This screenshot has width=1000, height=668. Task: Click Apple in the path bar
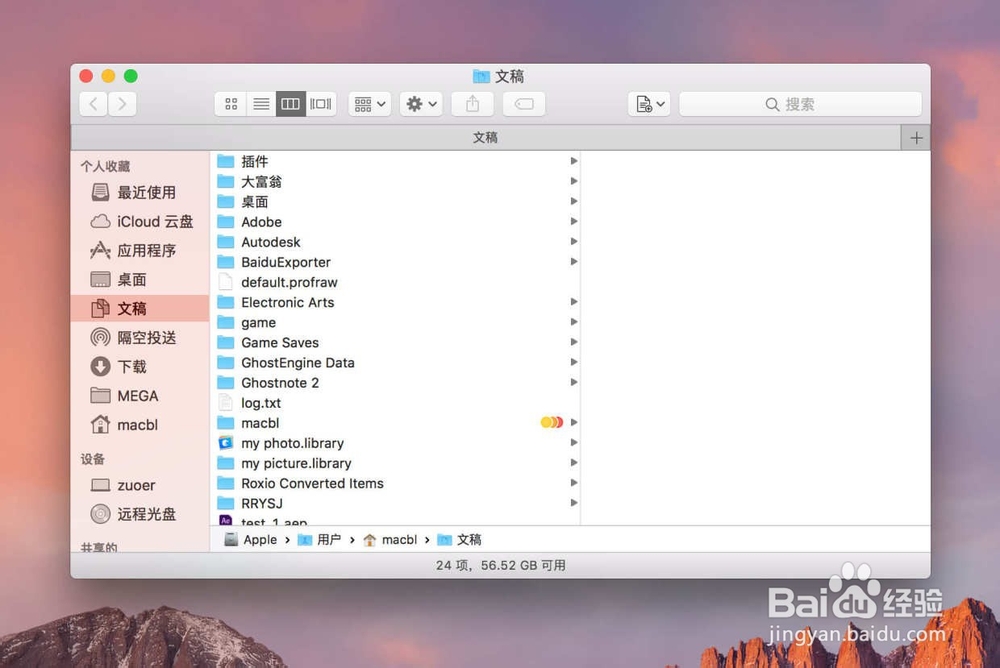click(x=251, y=540)
